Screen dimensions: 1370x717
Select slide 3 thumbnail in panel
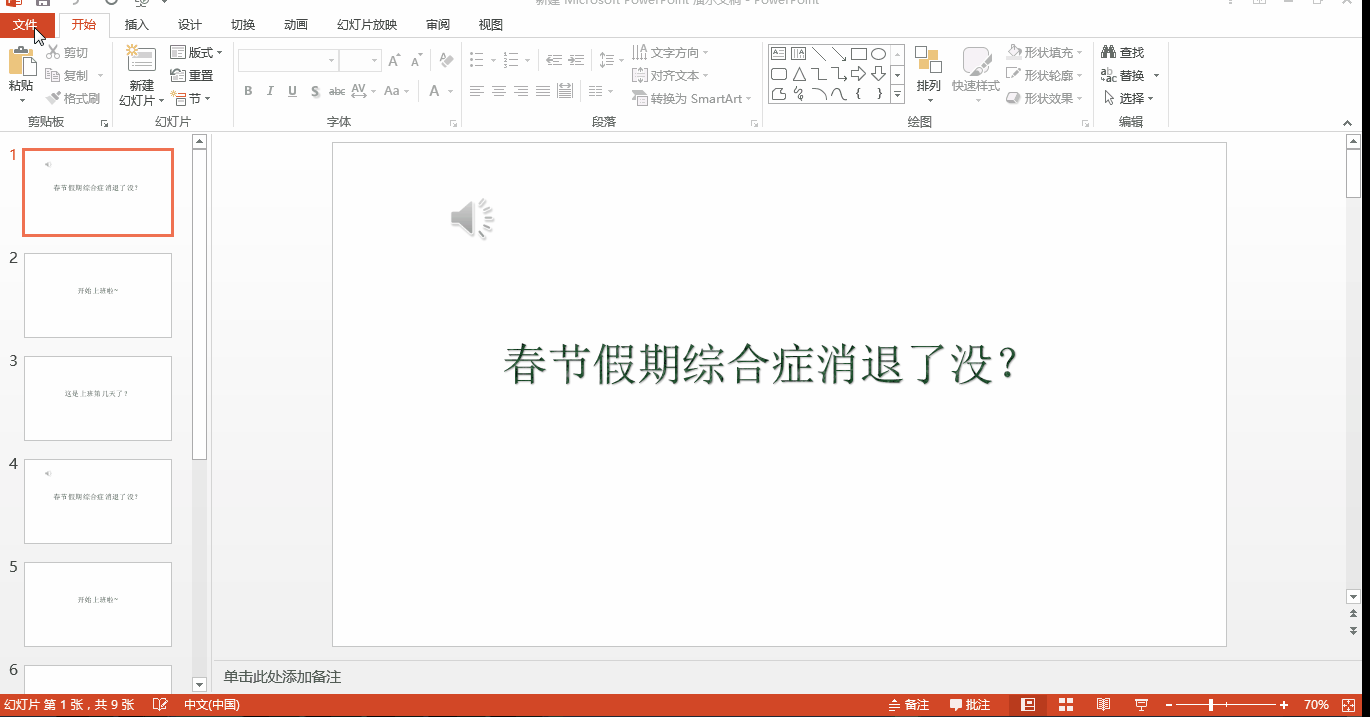point(98,398)
